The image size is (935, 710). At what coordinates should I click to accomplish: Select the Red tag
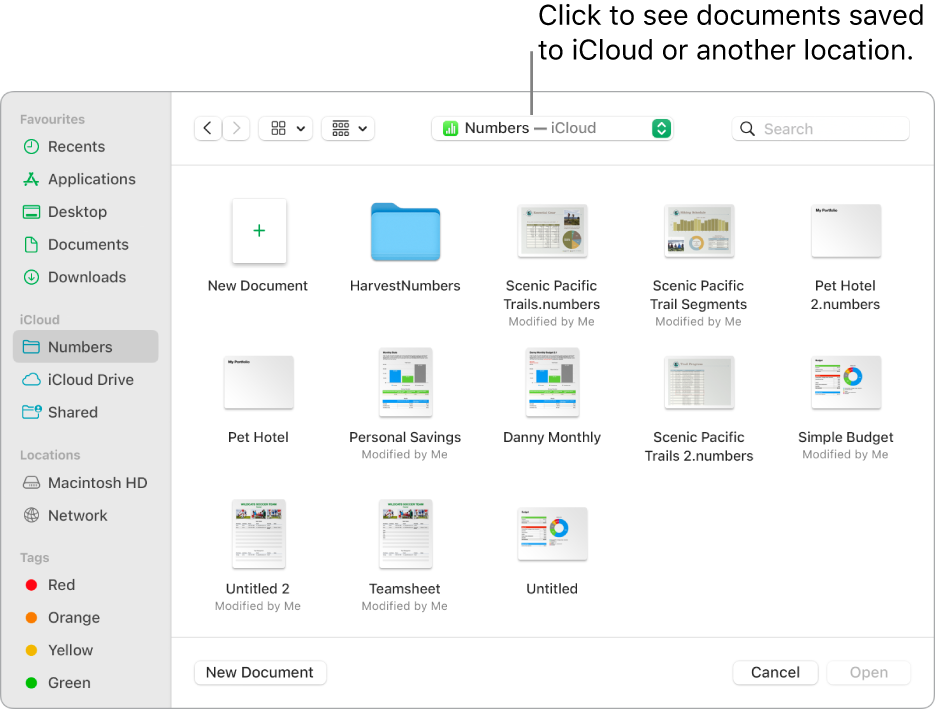pyautogui.click(x=61, y=584)
